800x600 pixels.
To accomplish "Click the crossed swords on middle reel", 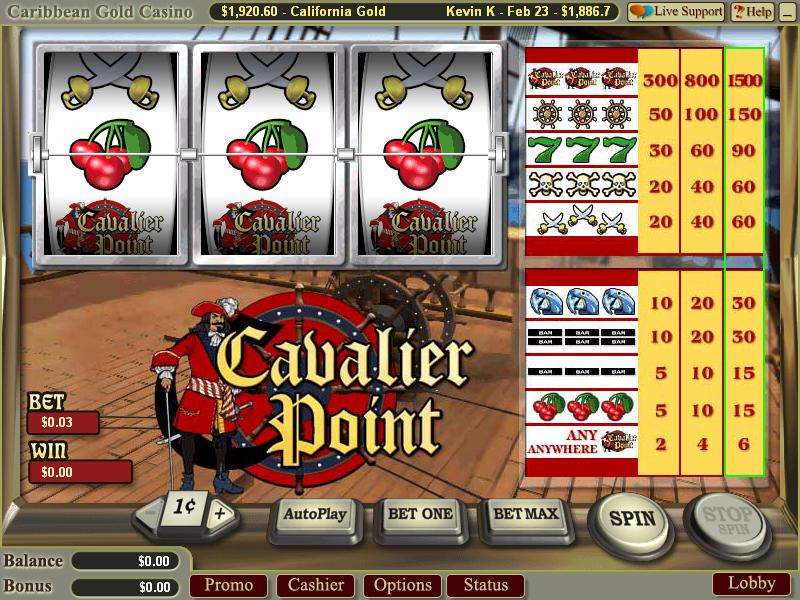I will tap(267, 81).
